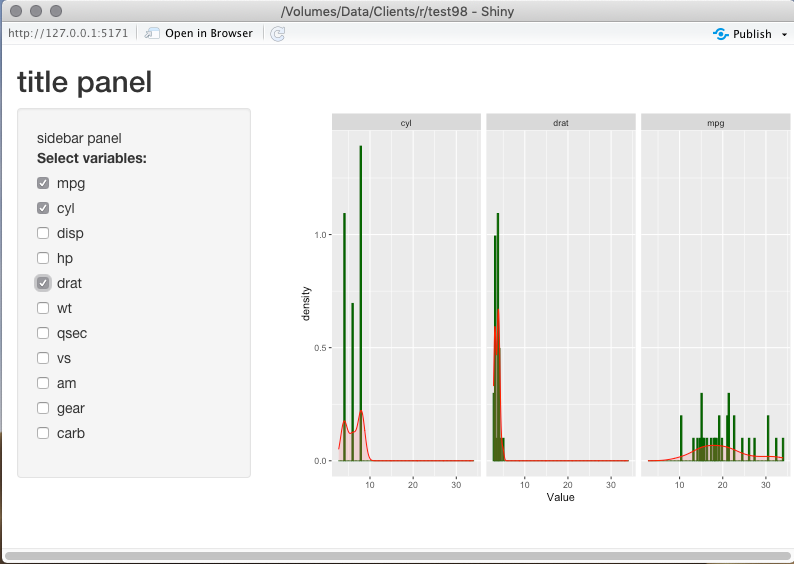
Task: Click the 'Select variables:' label
Action: coord(92,158)
